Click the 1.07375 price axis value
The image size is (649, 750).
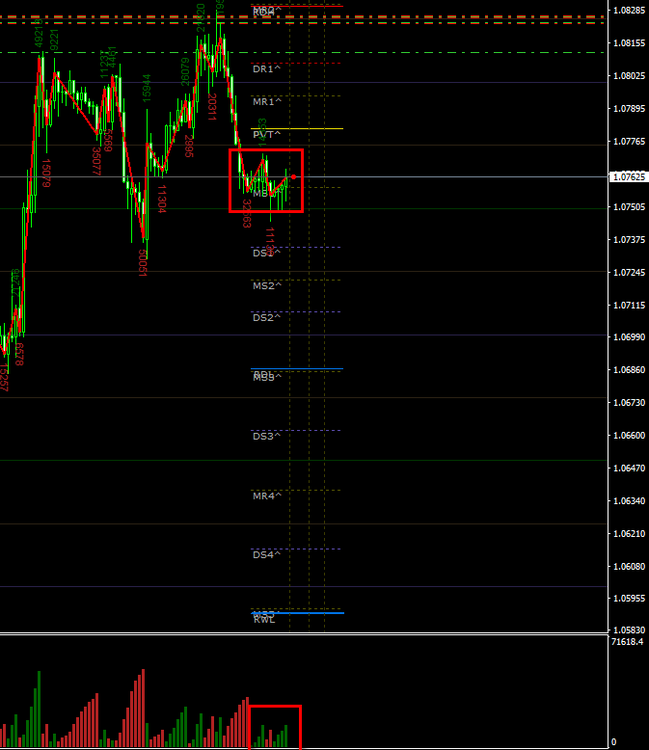(629, 240)
